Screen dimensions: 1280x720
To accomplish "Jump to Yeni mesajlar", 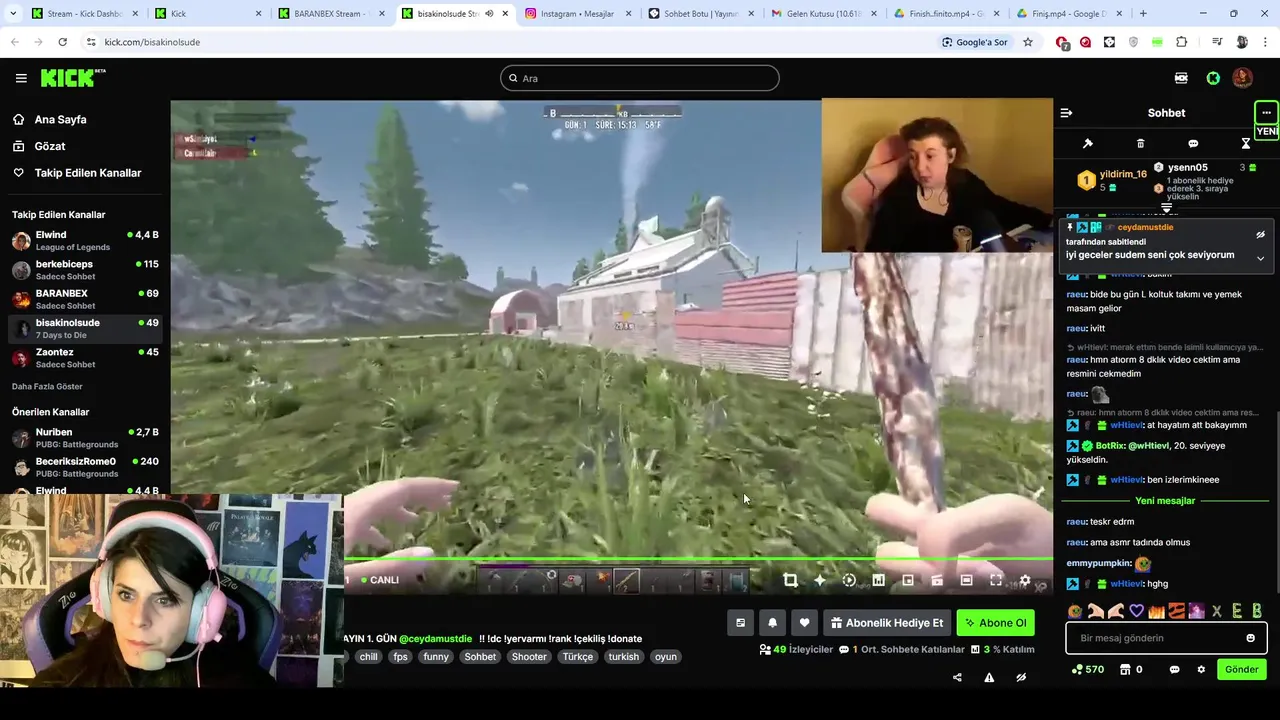I will (1165, 501).
